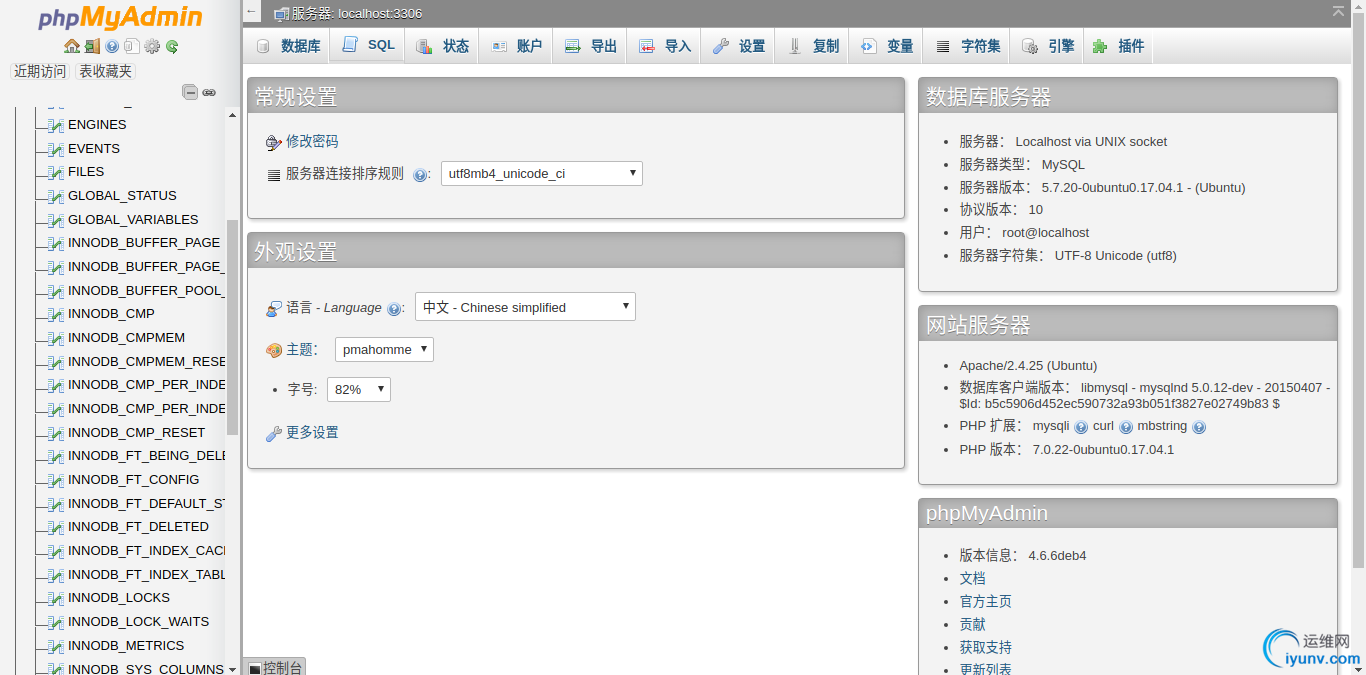Image resolution: width=1366 pixels, height=675 pixels.
Task: Select the INNODB_CMP table
Action: (x=111, y=314)
